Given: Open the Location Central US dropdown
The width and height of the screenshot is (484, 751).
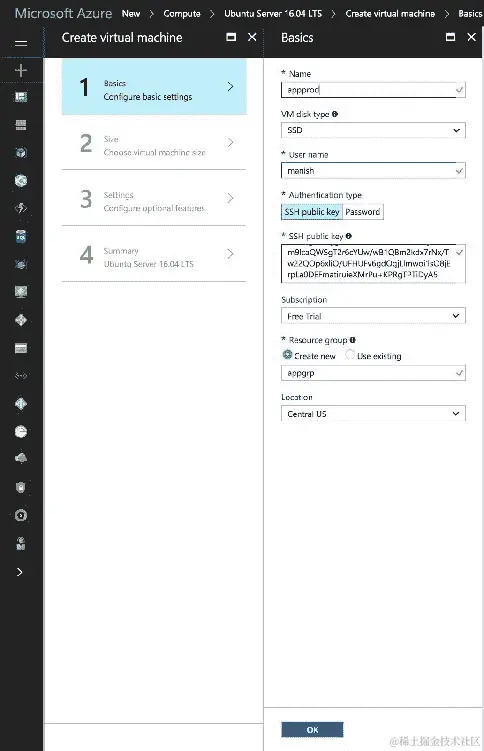Looking at the screenshot, I should coord(373,414).
